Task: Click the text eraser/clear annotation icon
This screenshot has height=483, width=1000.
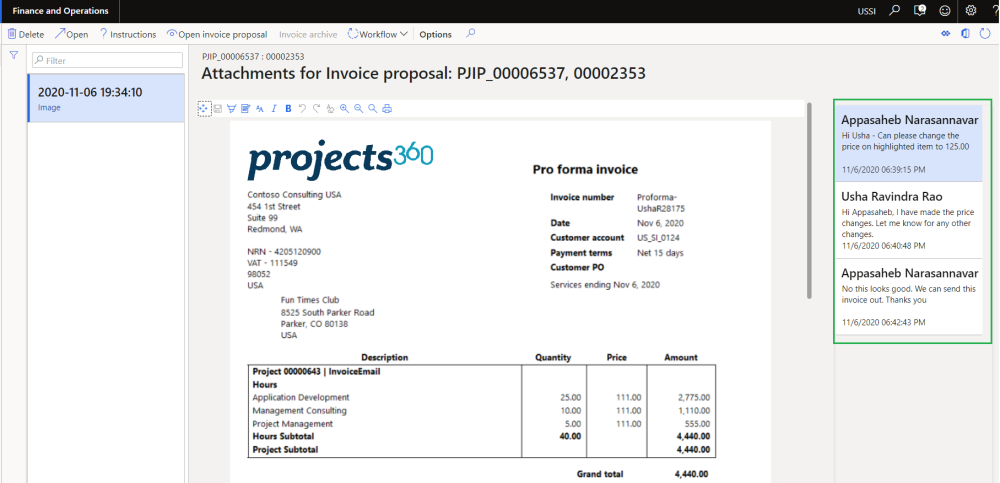Action: [330, 109]
